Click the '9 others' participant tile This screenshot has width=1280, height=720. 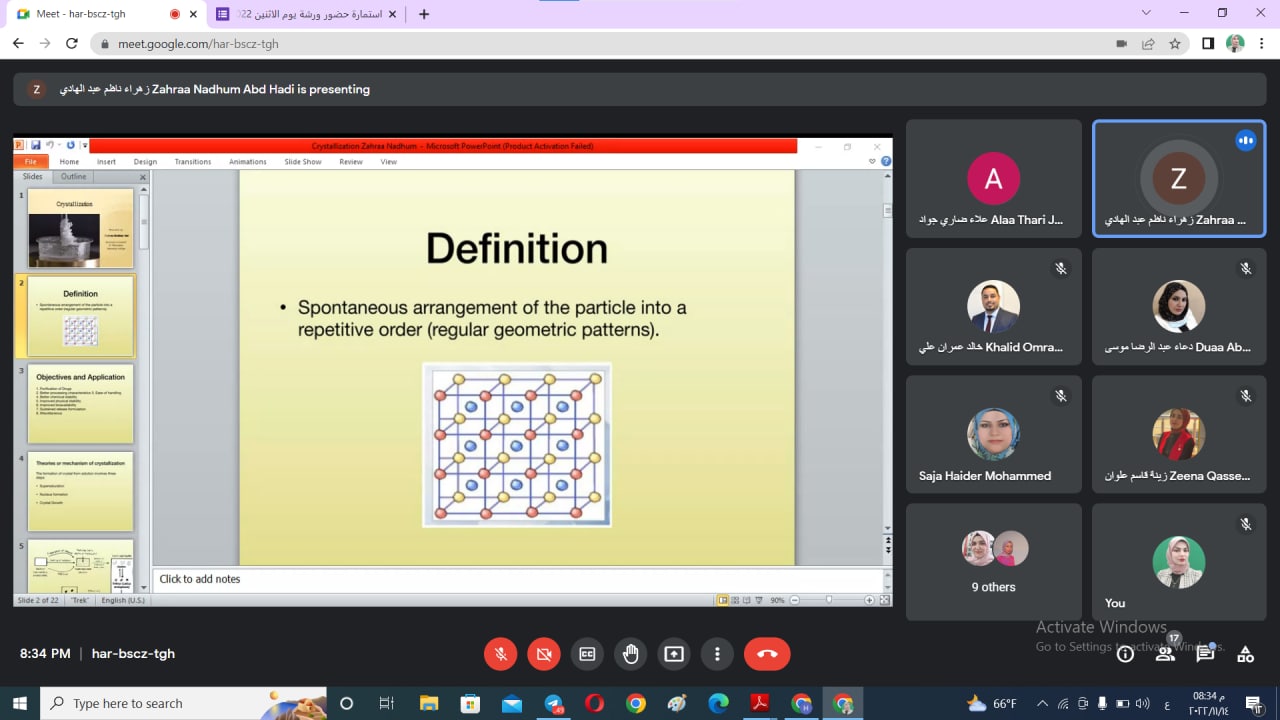pyautogui.click(x=993, y=561)
